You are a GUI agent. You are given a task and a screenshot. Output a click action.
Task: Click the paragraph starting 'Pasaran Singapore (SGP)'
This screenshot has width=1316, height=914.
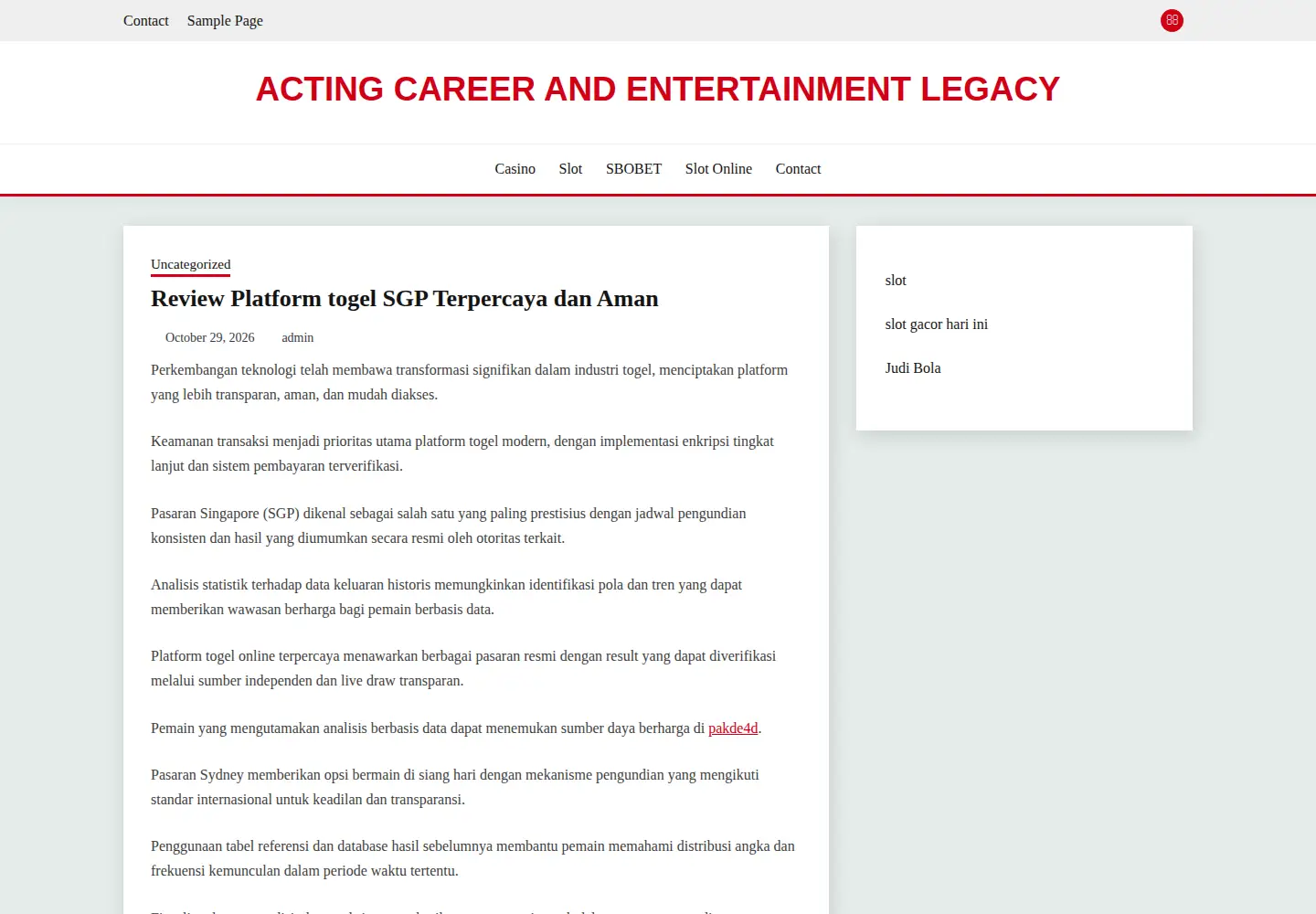point(475,526)
